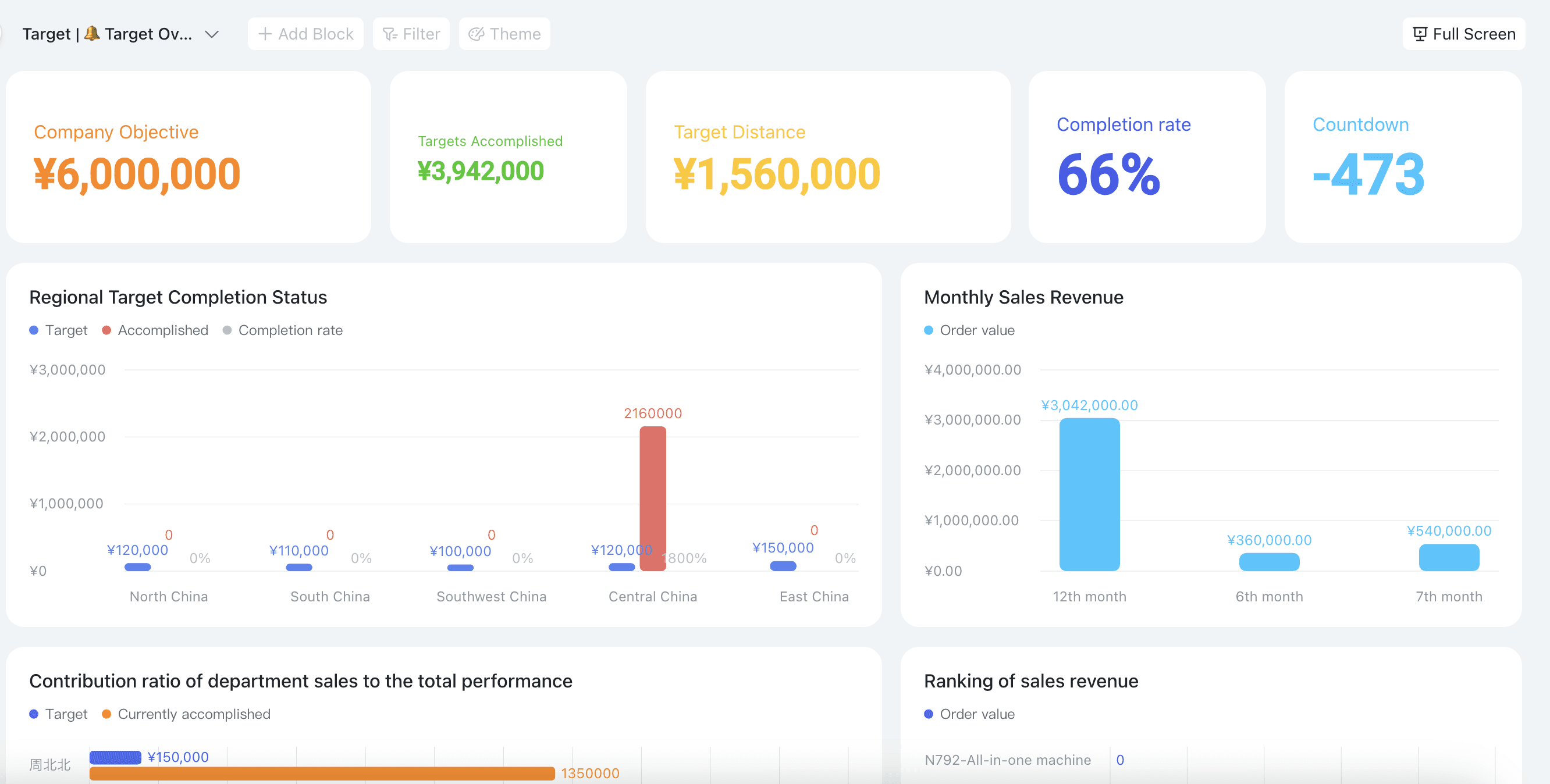The image size is (1550, 784).
Task: Expand the Target Overview dashboard dropdown chevron
Action: (211, 34)
